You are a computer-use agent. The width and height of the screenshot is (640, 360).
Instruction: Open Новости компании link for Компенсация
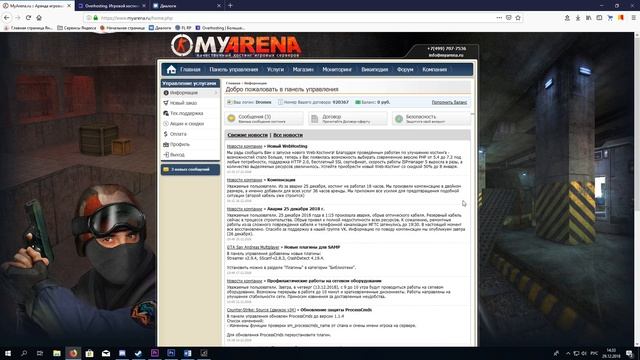[x=244, y=180]
